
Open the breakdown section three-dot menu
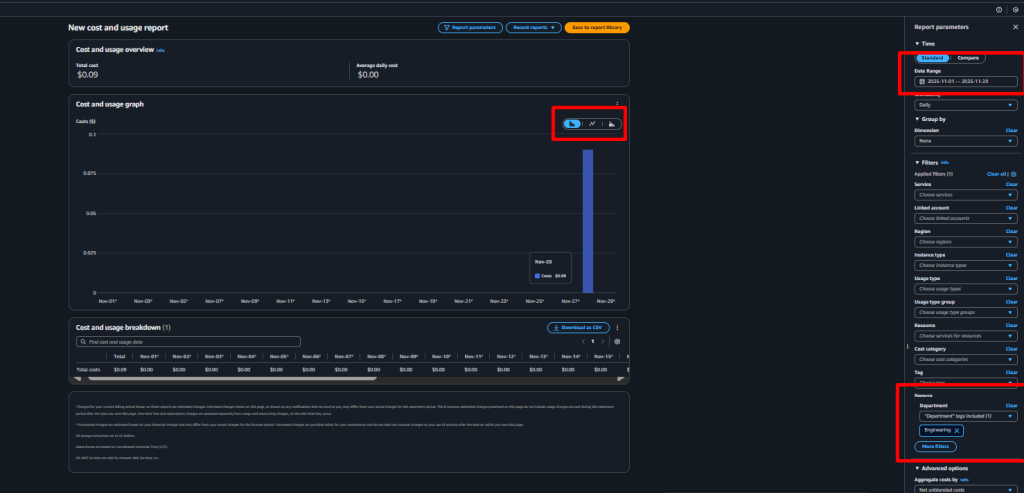coord(617,327)
